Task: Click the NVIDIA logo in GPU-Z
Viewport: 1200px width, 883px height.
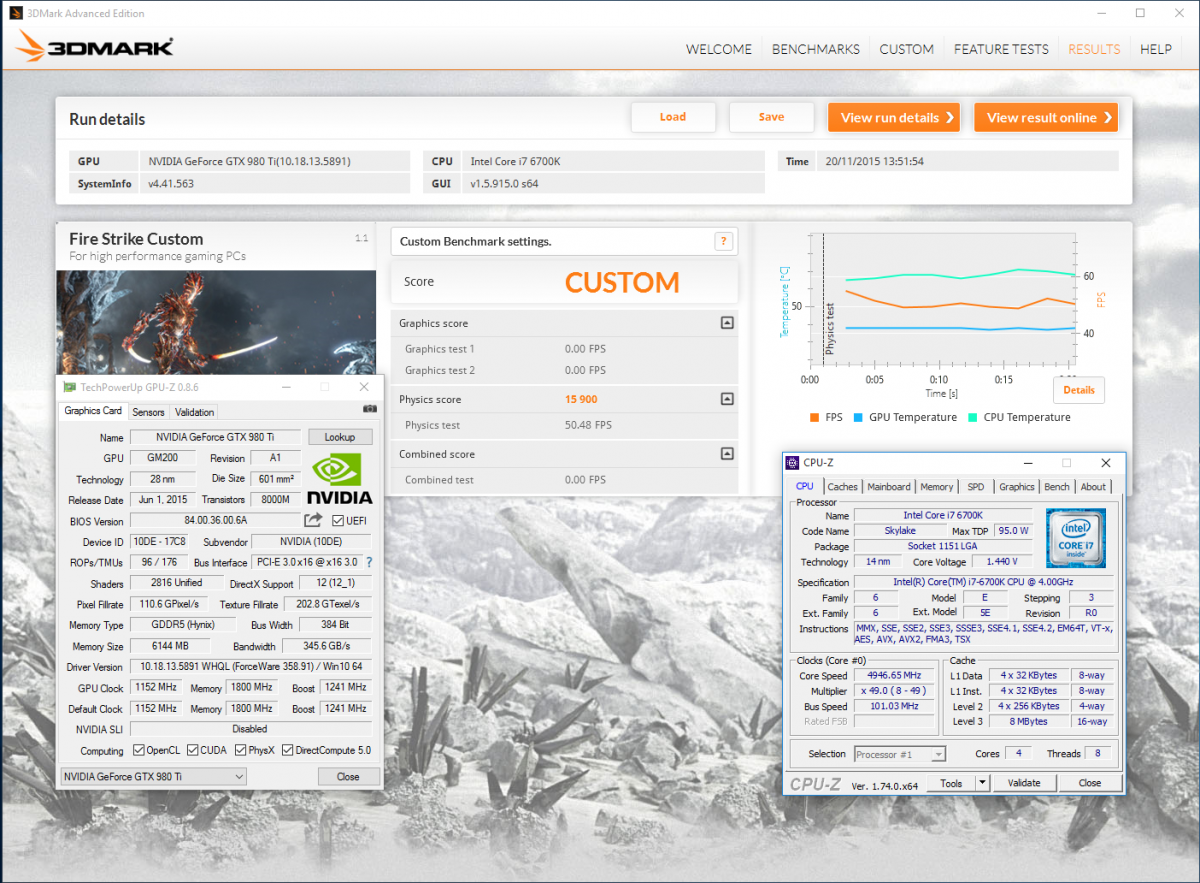Action: pos(339,479)
